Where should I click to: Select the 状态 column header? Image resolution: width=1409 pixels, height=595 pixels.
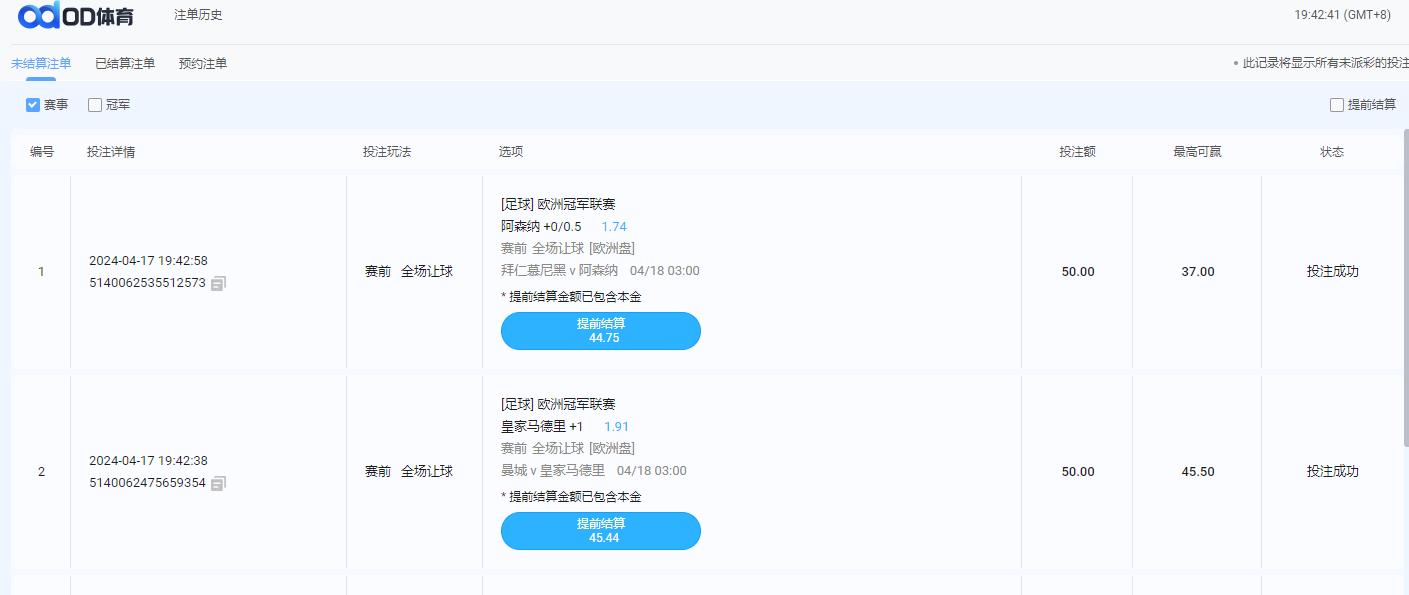1332,152
